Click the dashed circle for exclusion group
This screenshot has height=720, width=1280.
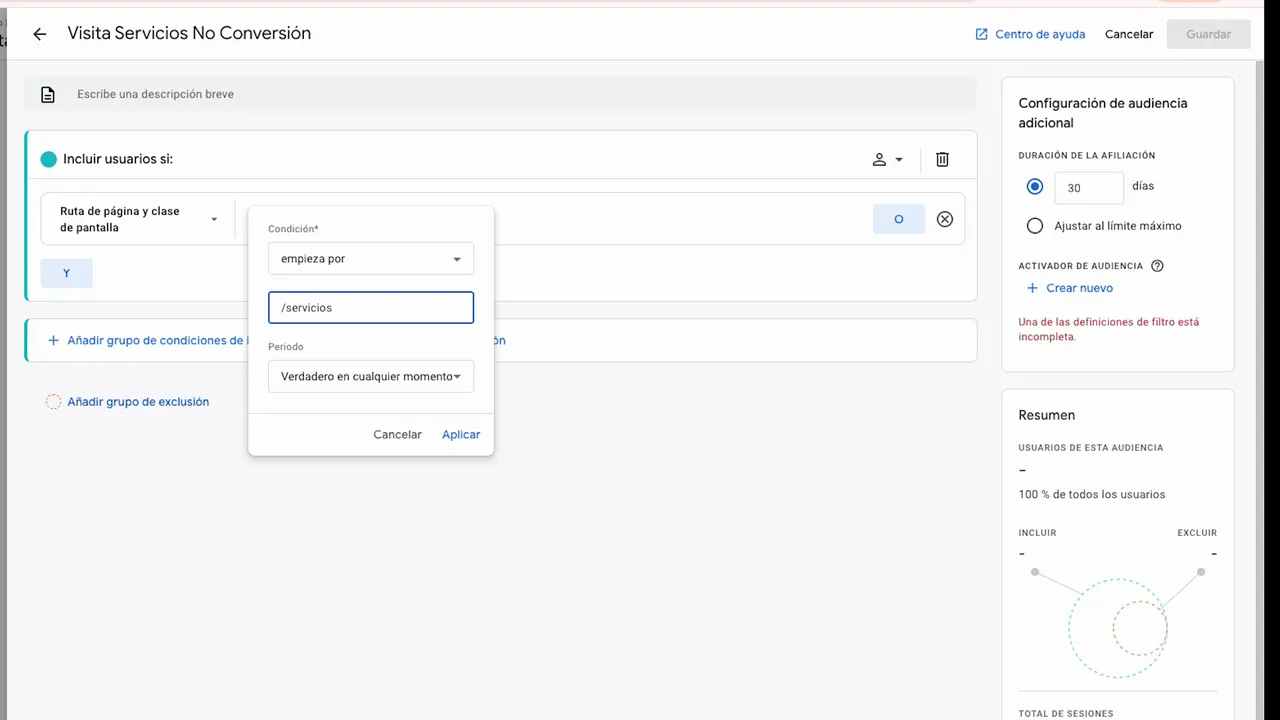pyautogui.click(x=53, y=402)
